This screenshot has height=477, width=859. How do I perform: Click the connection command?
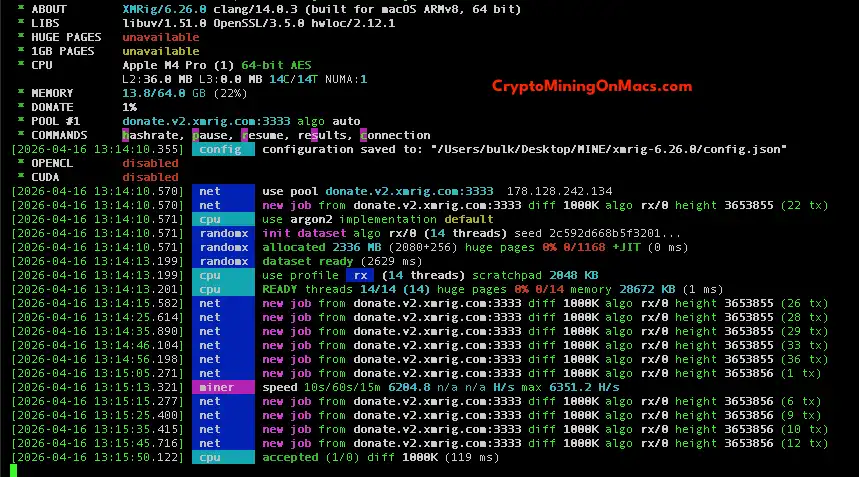coord(395,135)
